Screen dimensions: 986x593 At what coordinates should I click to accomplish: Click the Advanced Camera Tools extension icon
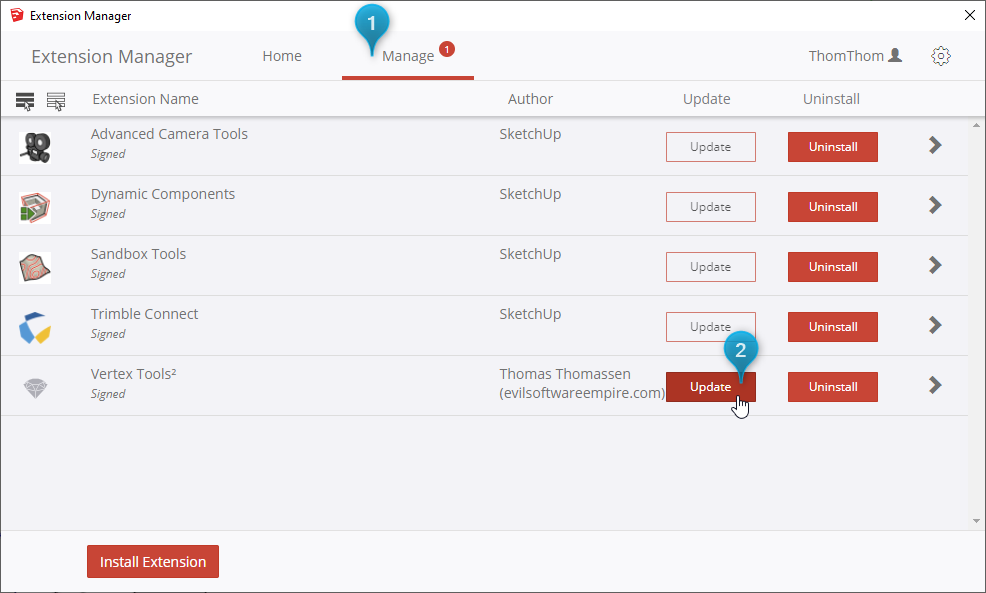click(x=36, y=147)
